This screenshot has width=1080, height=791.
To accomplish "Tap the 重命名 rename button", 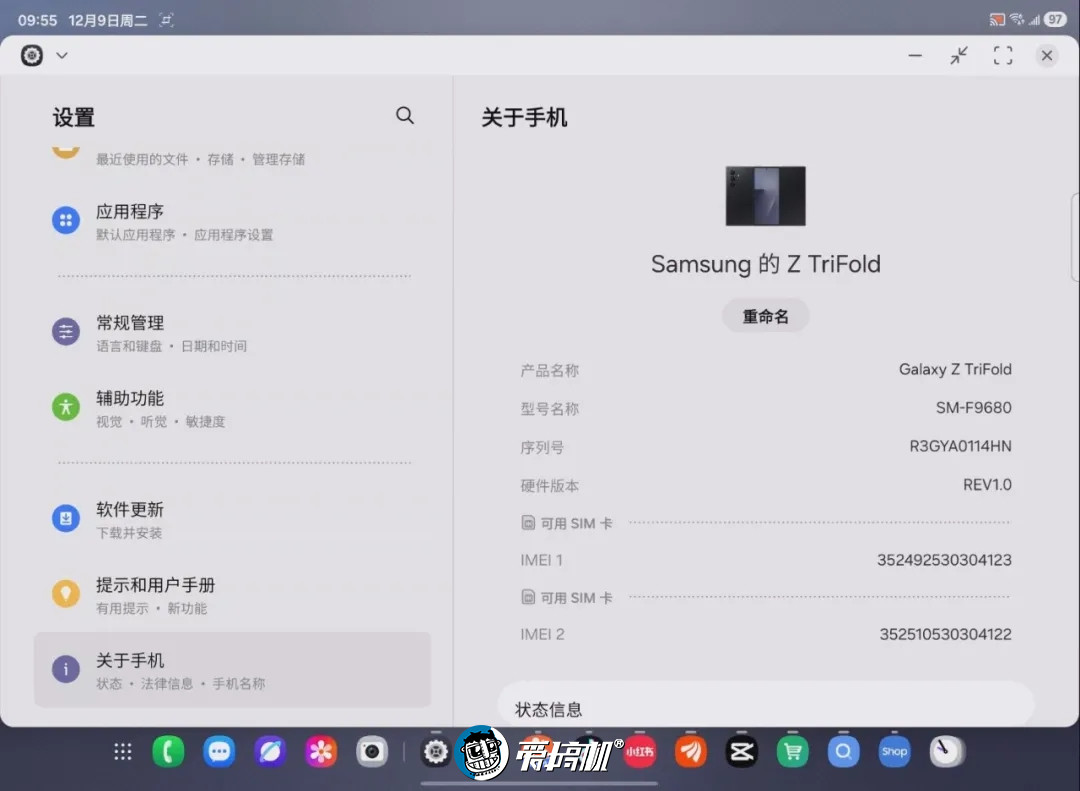I will [x=765, y=316].
